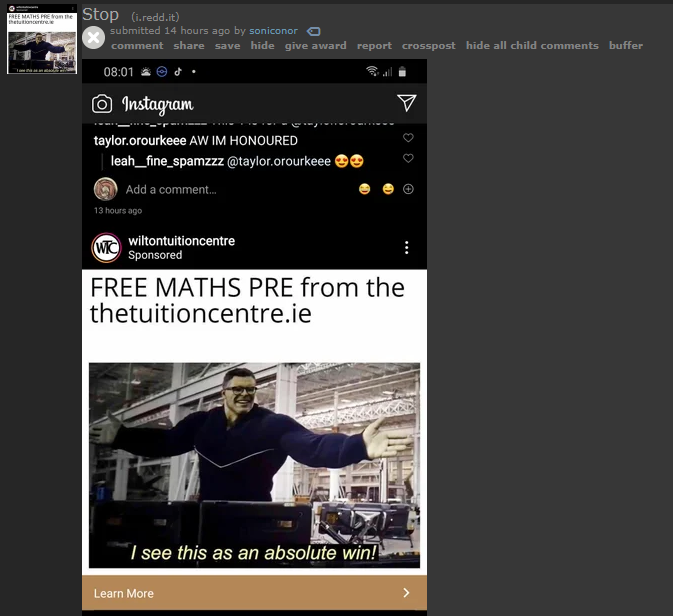The image size is (673, 616).
Task: Open Instagram direct messages paper plane icon
Action: click(x=406, y=103)
